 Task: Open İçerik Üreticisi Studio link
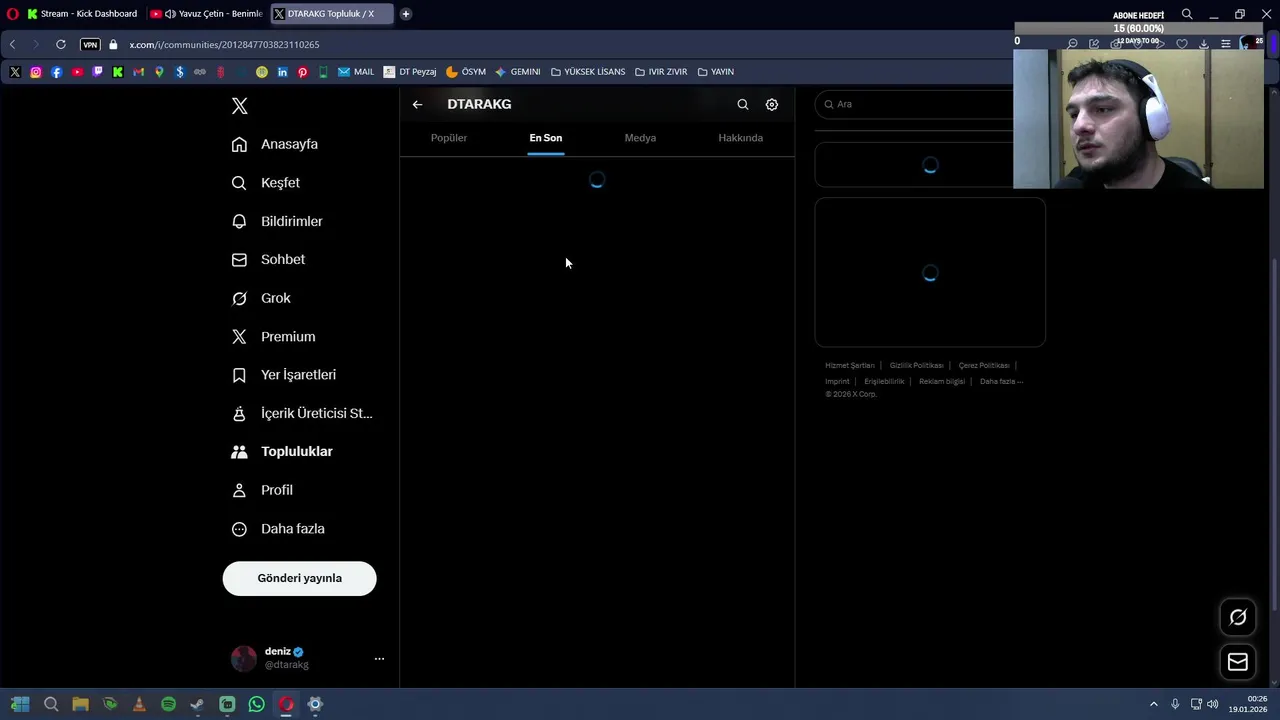click(302, 413)
